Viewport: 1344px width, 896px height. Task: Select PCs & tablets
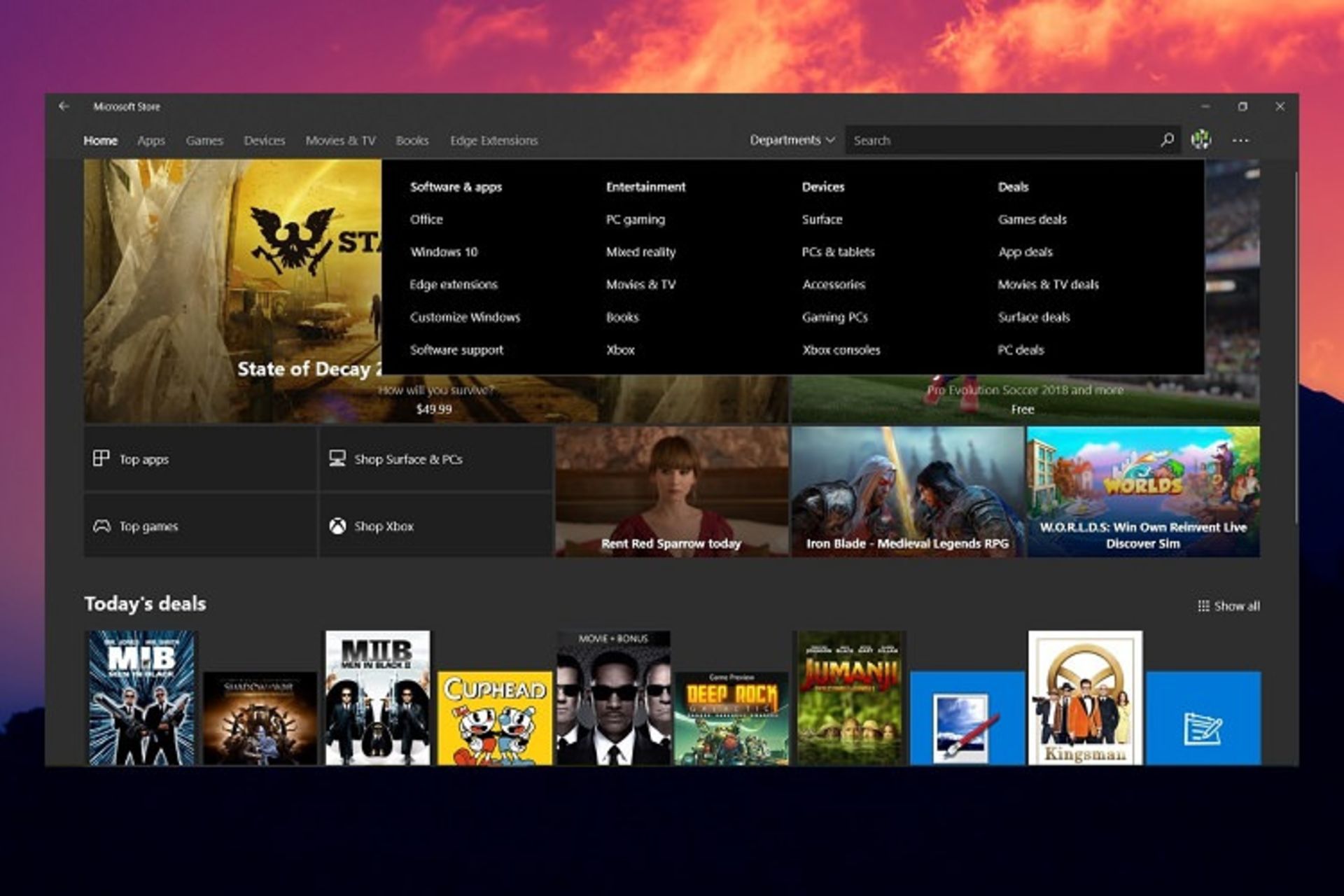point(839,252)
